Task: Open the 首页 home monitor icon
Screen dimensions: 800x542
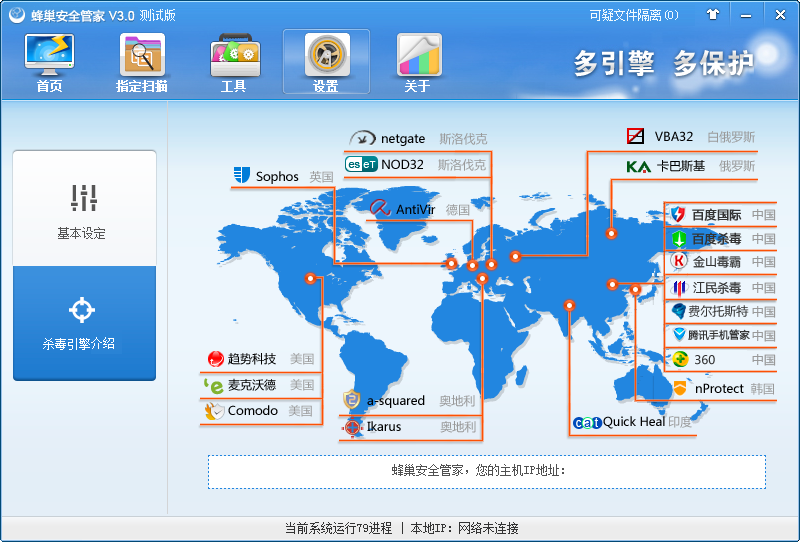Action: 49,55
